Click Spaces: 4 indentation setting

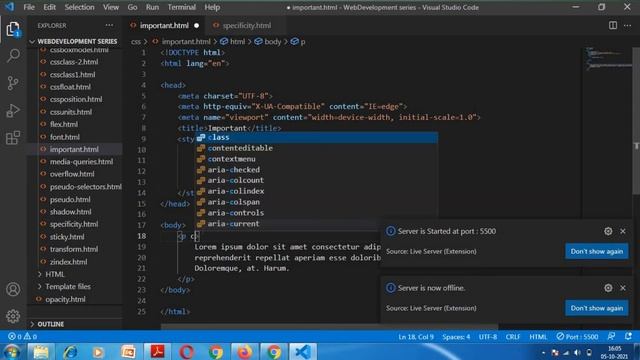(456, 337)
